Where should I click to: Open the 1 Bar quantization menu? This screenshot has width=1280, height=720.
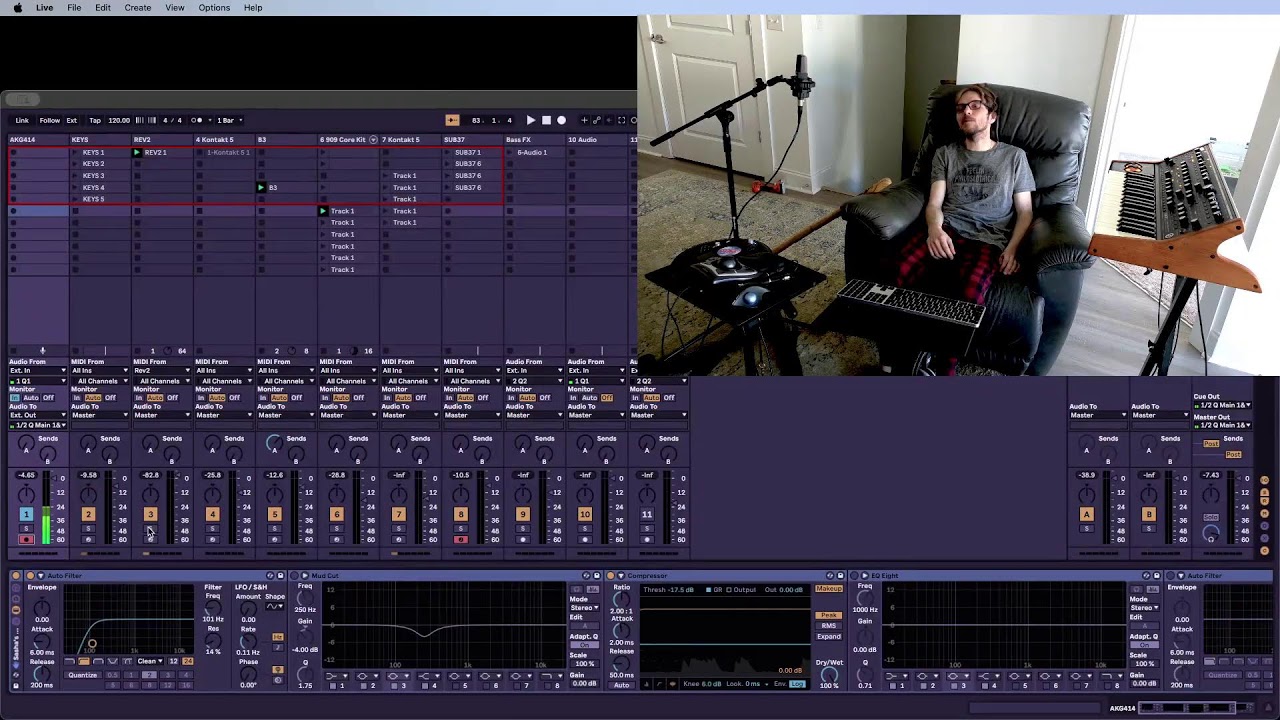pos(227,120)
